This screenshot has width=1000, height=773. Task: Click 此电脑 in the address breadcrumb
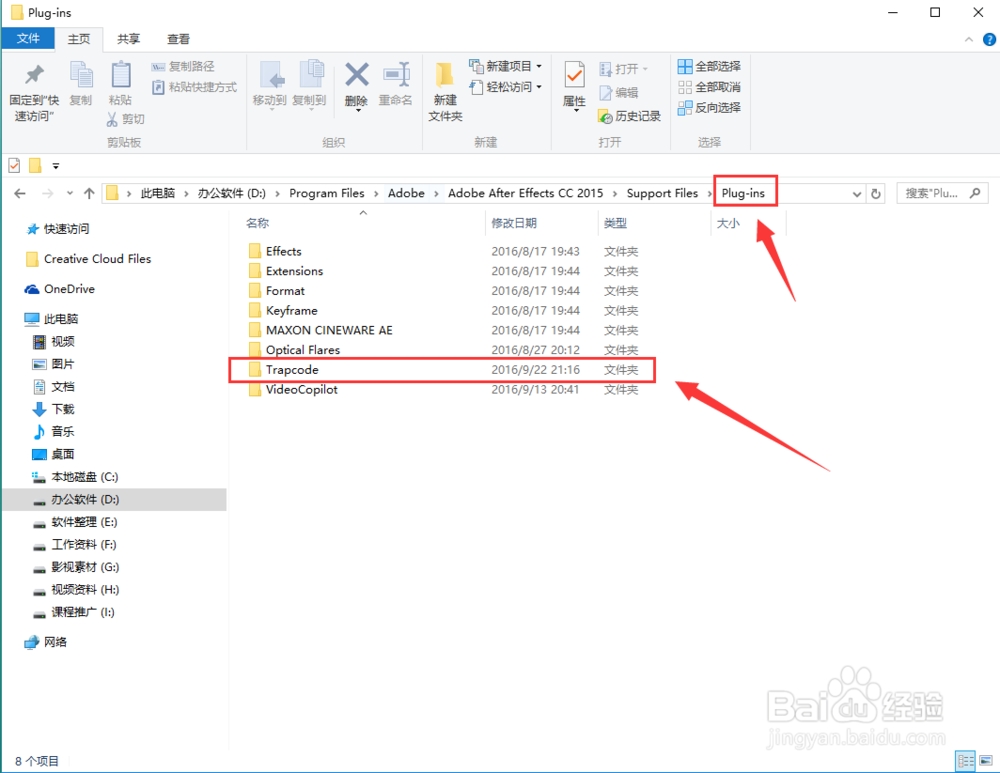(158, 193)
